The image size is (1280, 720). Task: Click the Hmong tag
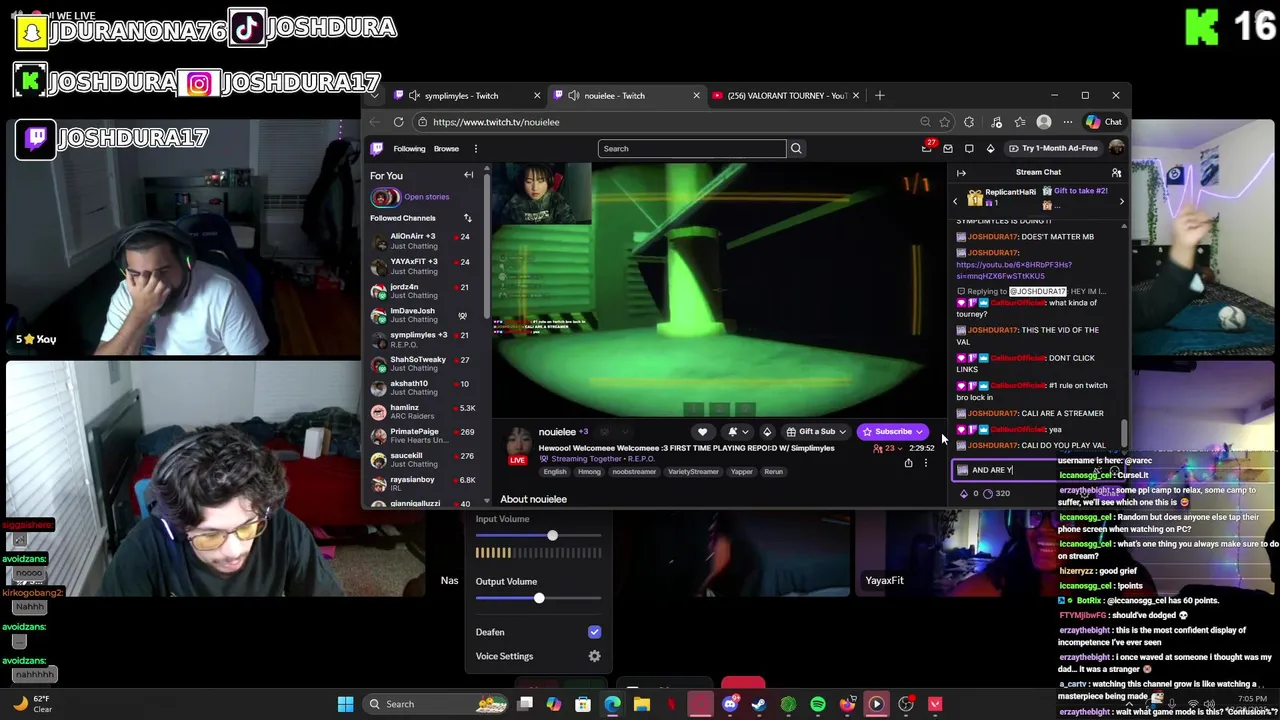(589, 472)
